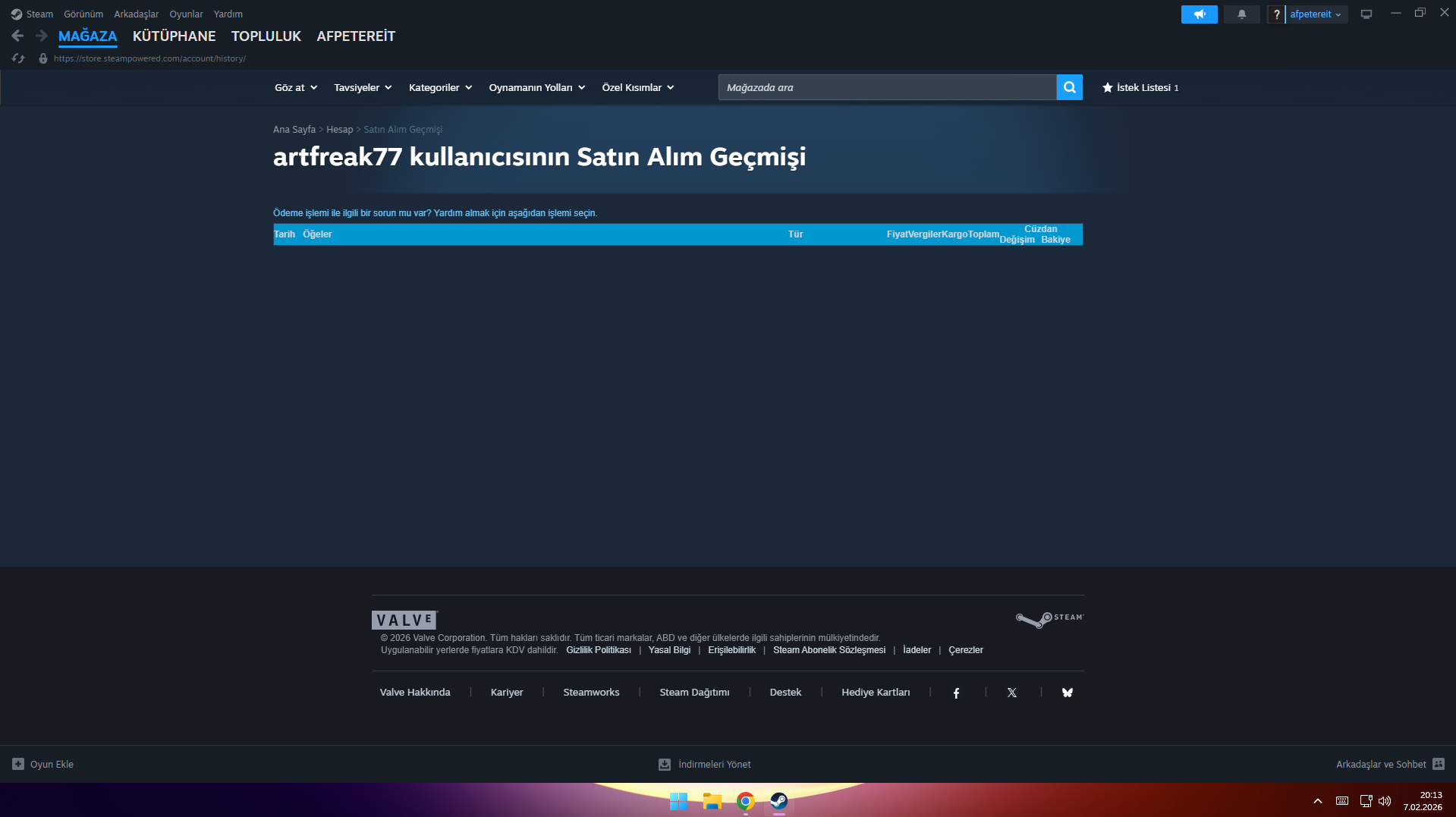The height and width of the screenshot is (817, 1456).
Task: Open Steam's Facebook page icon
Action: pyautogui.click(x=956, y=693)
